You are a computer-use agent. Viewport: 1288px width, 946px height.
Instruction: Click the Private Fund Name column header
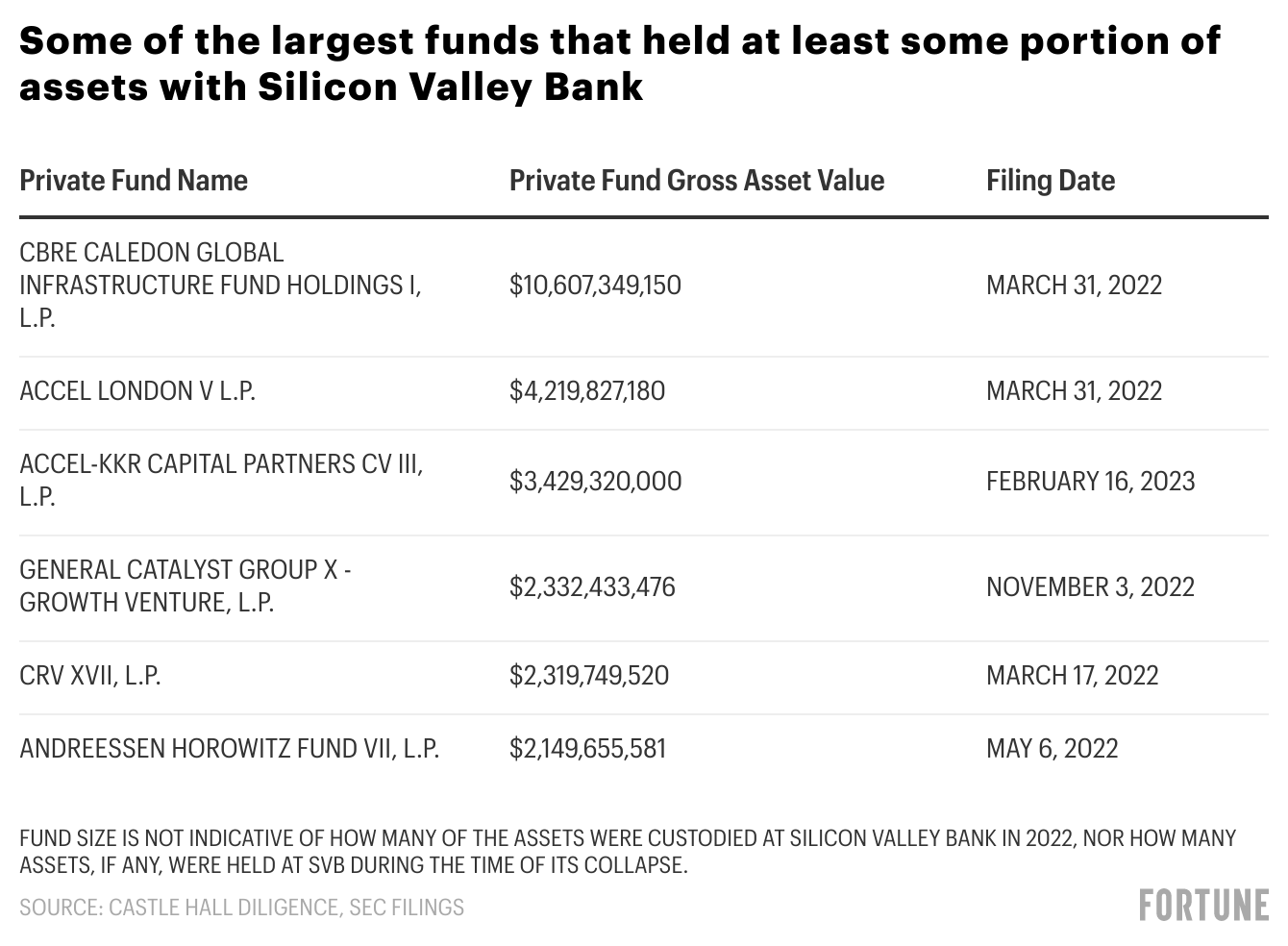pyautogui.click(x=134, y=181)
